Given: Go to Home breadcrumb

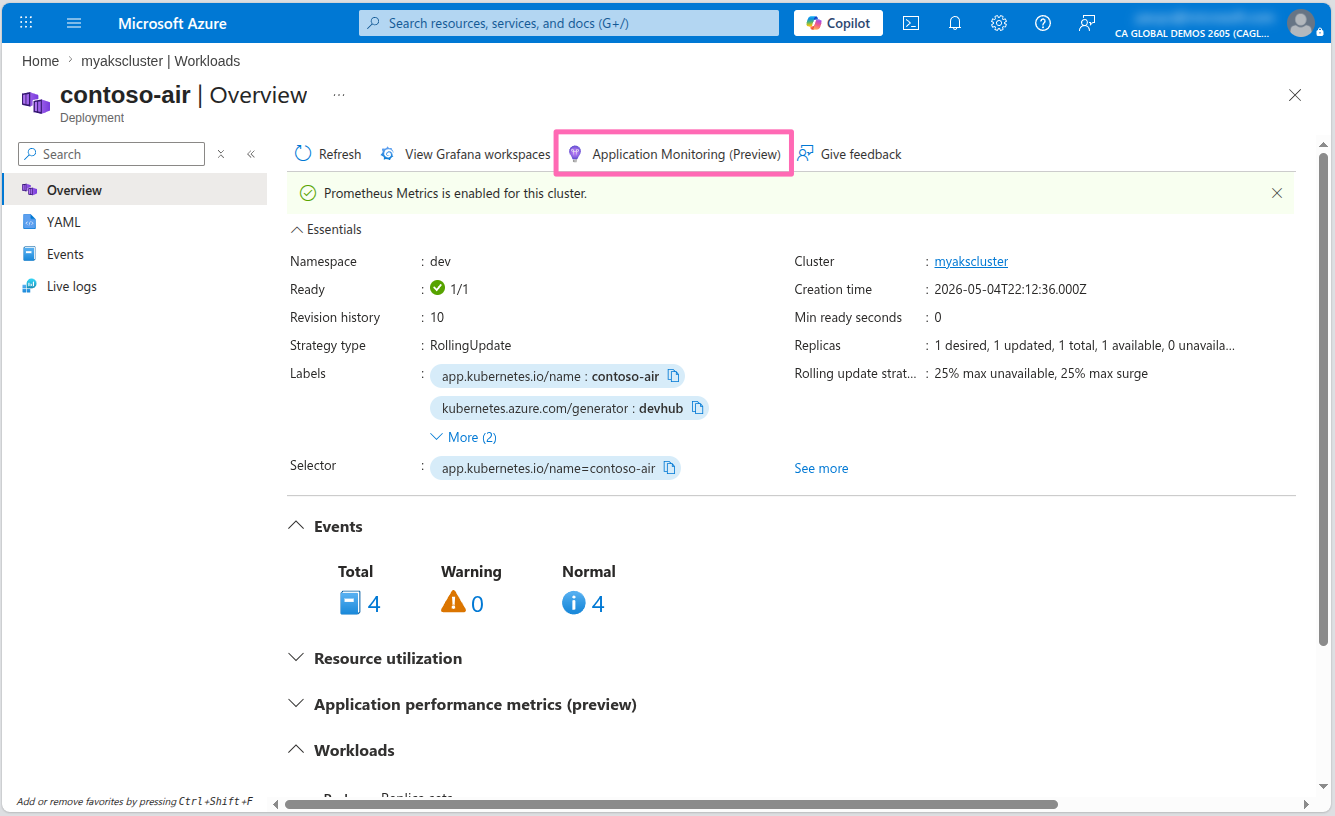Looking at the screenshot, I should [40, 61].
